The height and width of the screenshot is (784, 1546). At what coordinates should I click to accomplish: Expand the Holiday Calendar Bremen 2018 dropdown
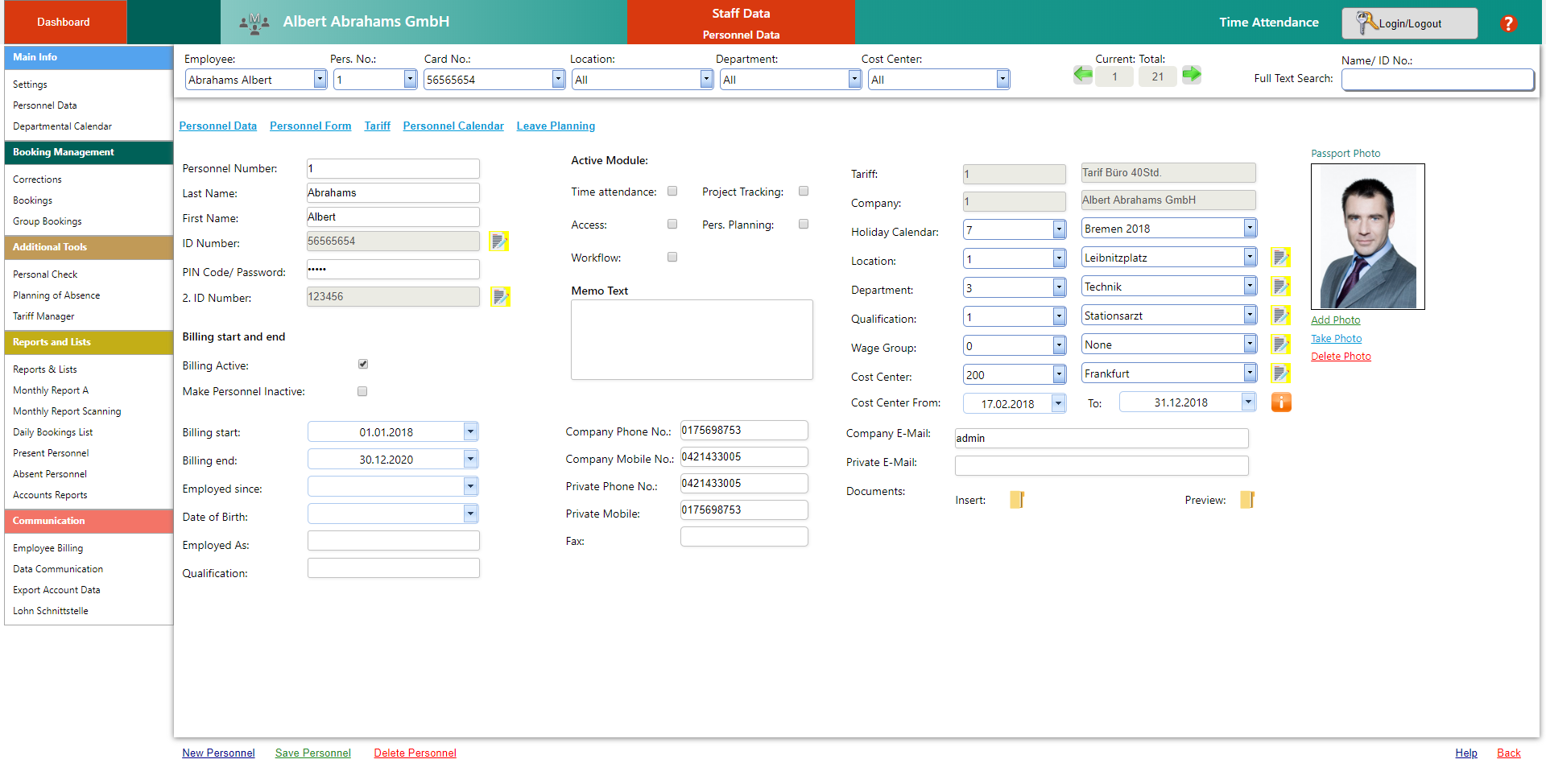[1250, 229]
